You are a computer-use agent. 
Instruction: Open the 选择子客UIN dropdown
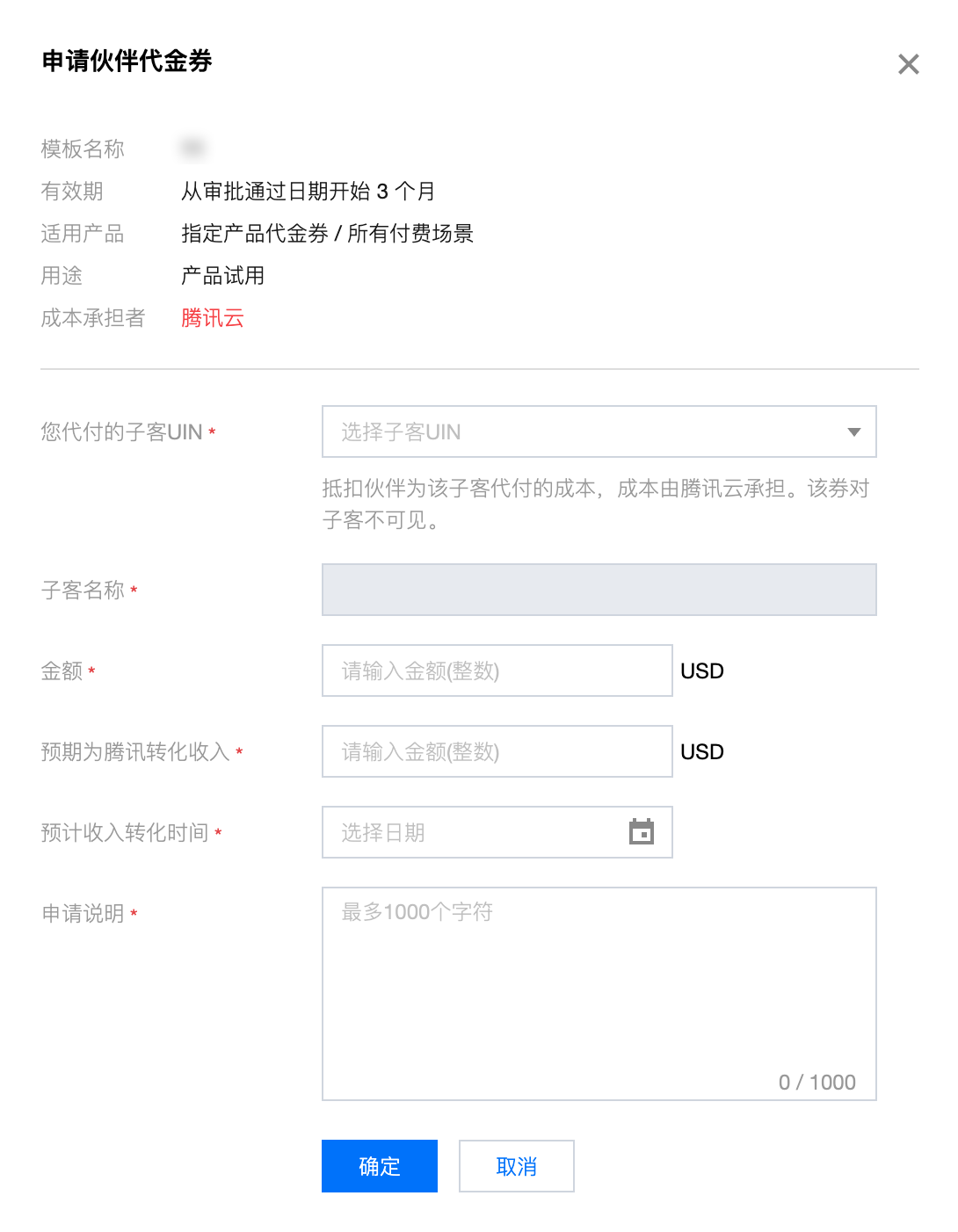pos(580,431)
